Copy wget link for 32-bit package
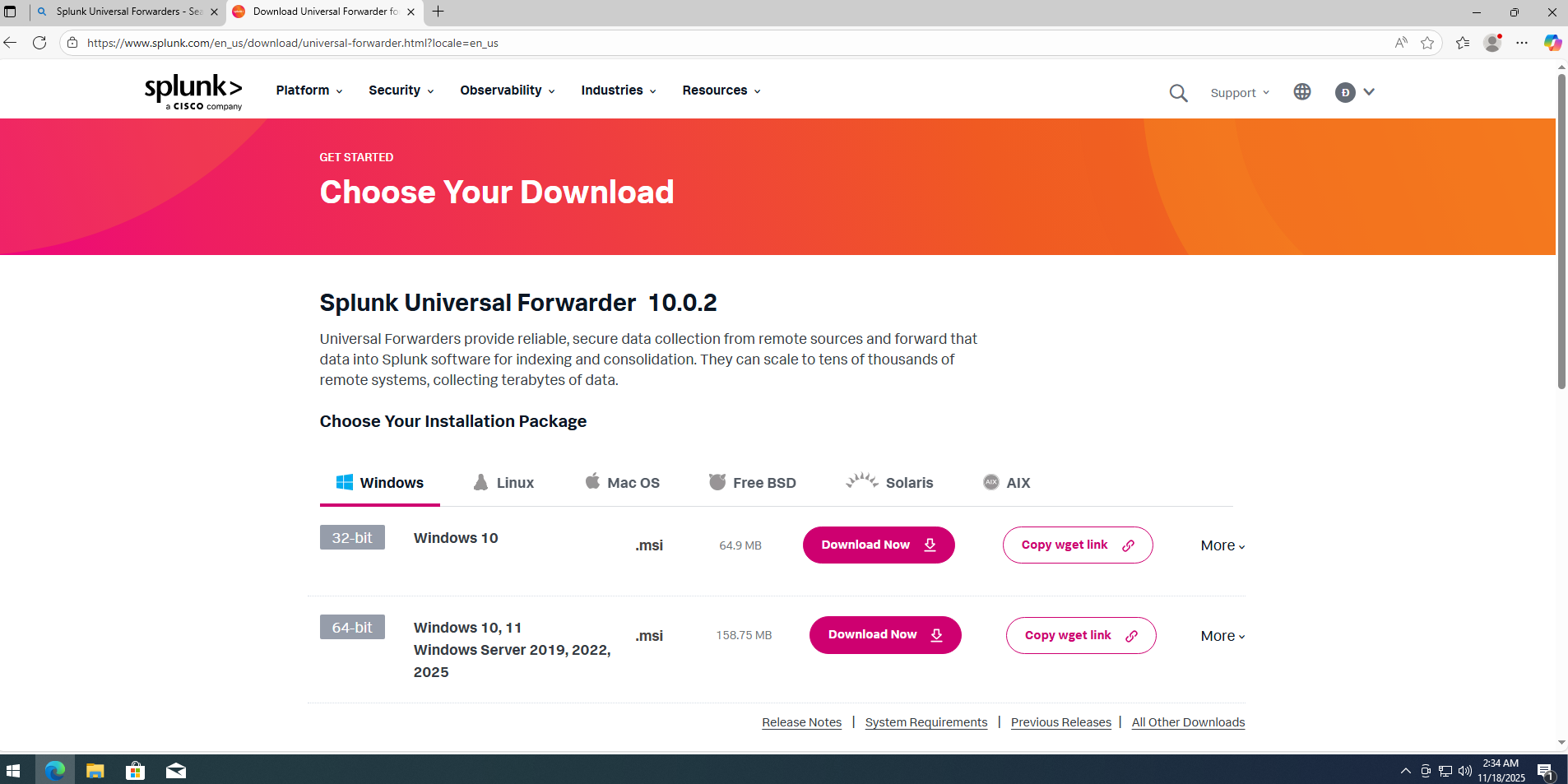The image size is (1568, 784). 1077,545
